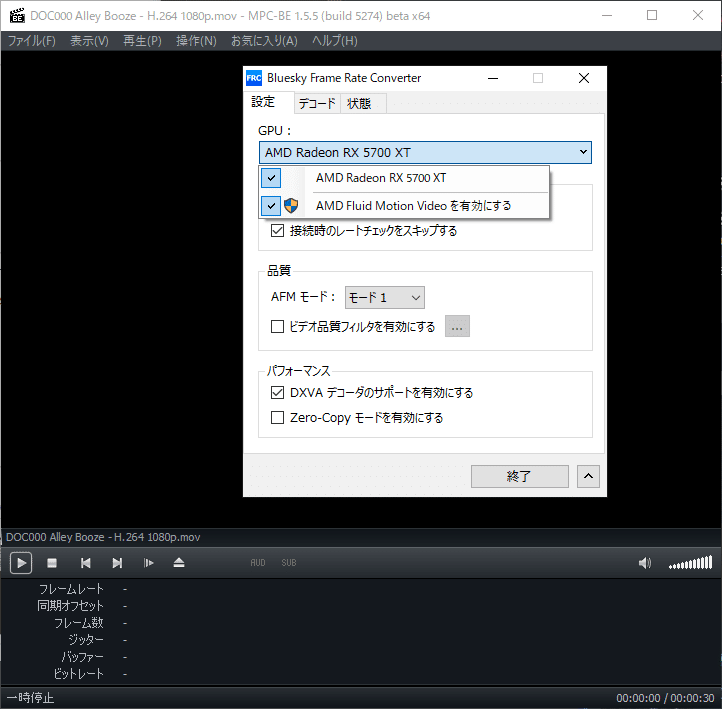
Task: Click the バッファー statistics label
Action: (82, 657)
